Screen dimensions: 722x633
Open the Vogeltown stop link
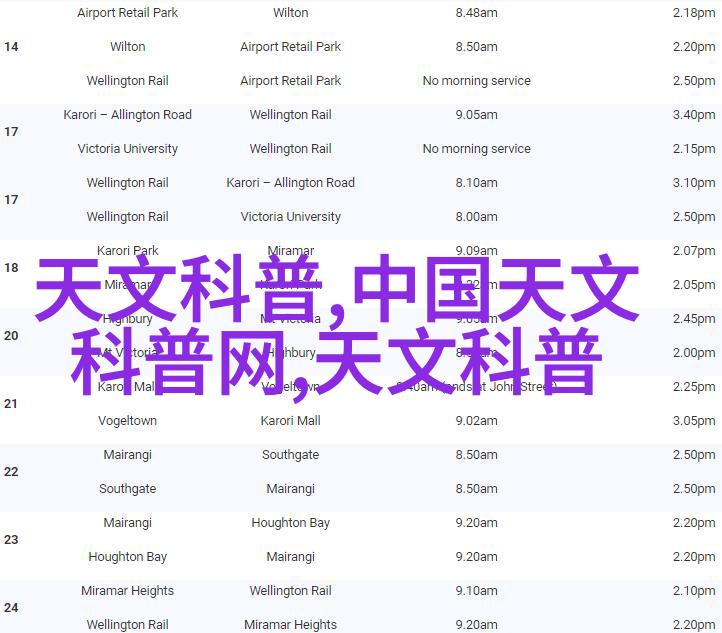point(127,421)
